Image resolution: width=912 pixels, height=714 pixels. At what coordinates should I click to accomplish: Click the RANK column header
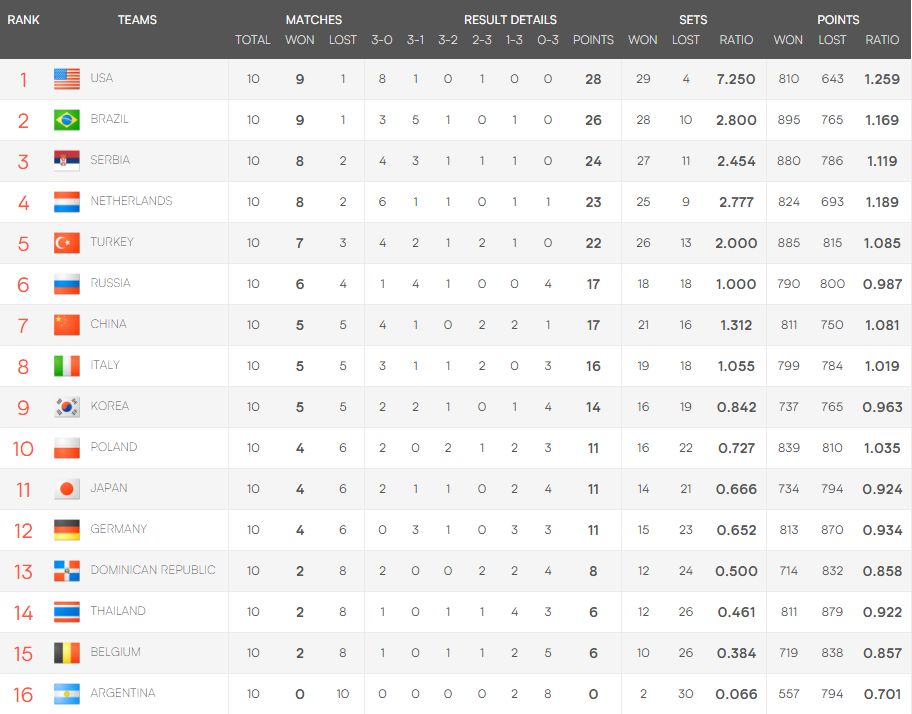tap(23, 20)
